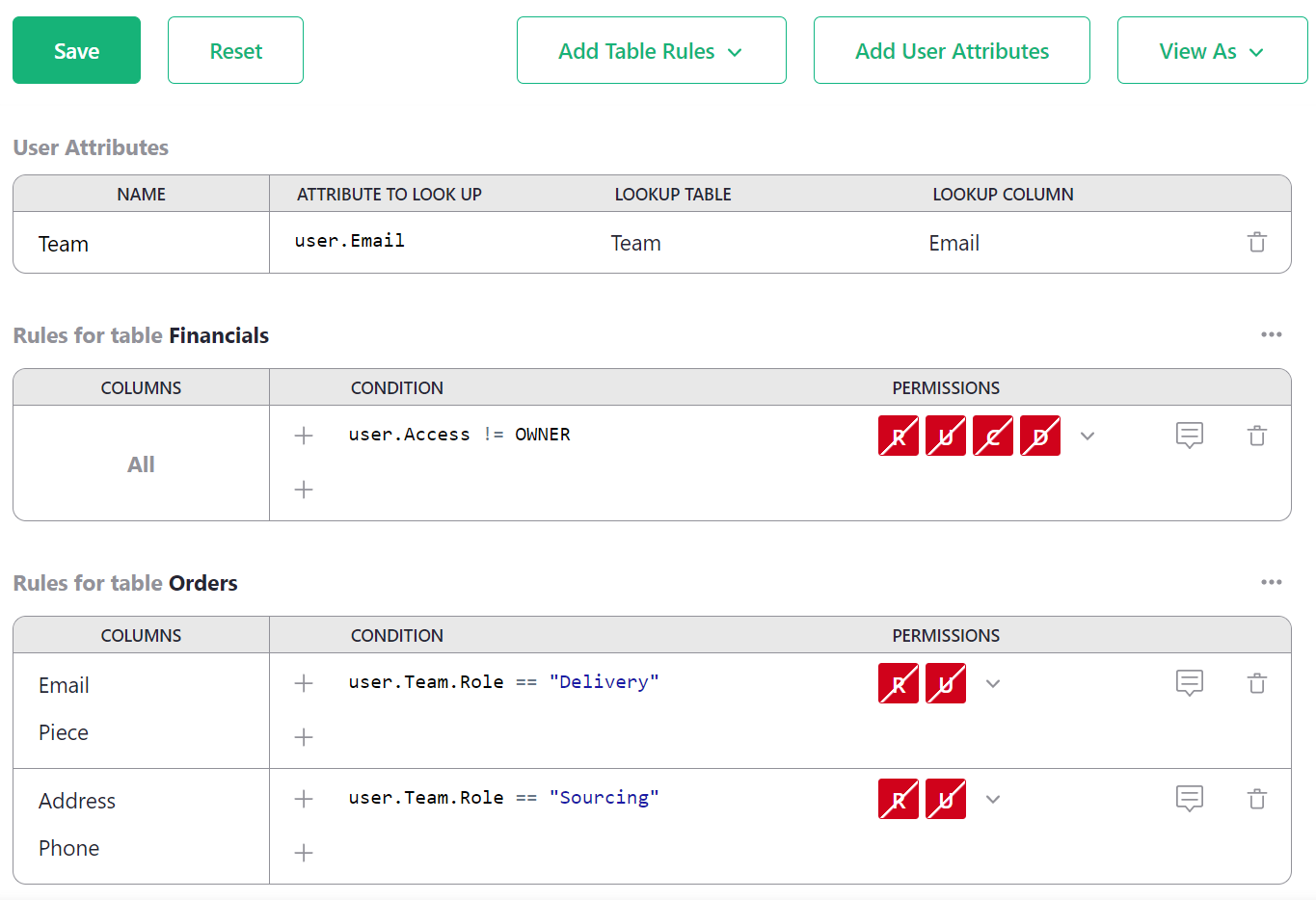Screen dimensions: 1316x900
Task: Open Orders table options menu
Action: pyautogui.click(x=1271, y=582)
